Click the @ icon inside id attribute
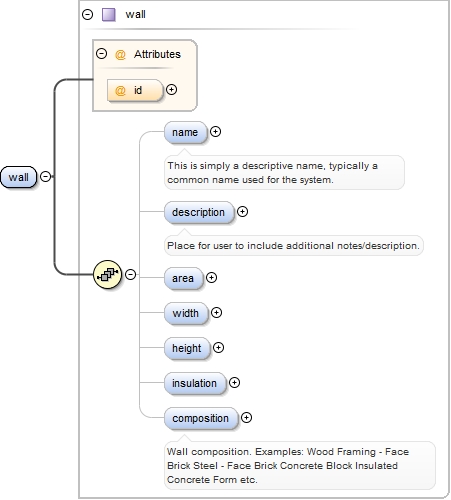This screenshot has width=451, height=500. tap(120, 90)
